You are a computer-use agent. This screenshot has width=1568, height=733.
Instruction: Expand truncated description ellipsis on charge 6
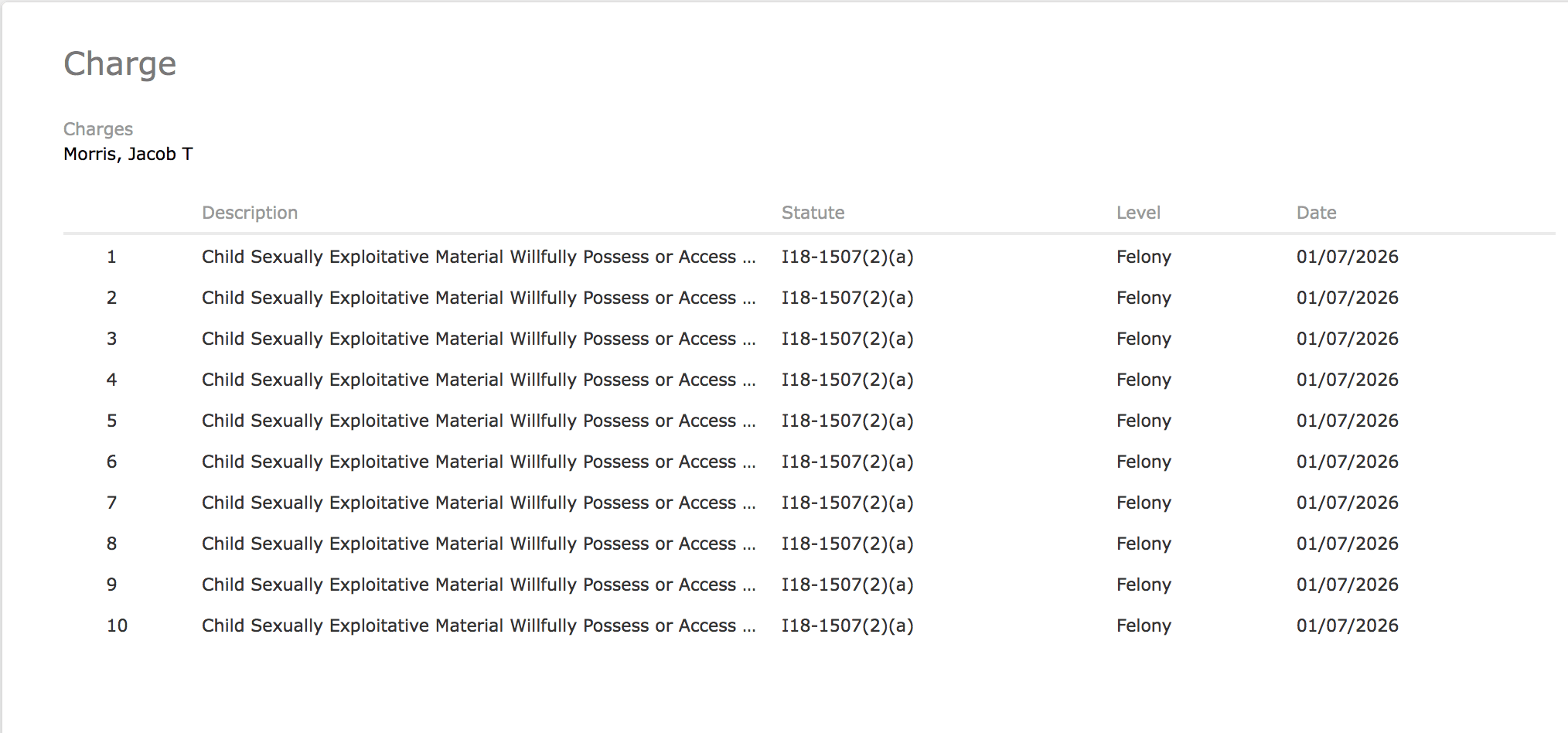click(x=748, y=463)
